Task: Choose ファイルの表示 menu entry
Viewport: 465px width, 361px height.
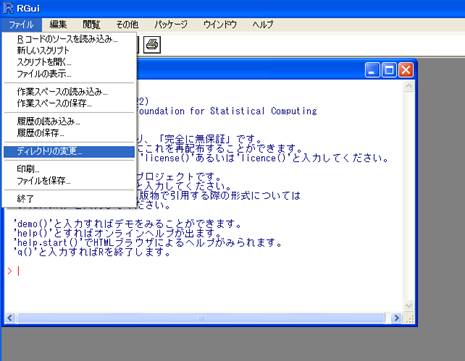Action: point(69,74)
